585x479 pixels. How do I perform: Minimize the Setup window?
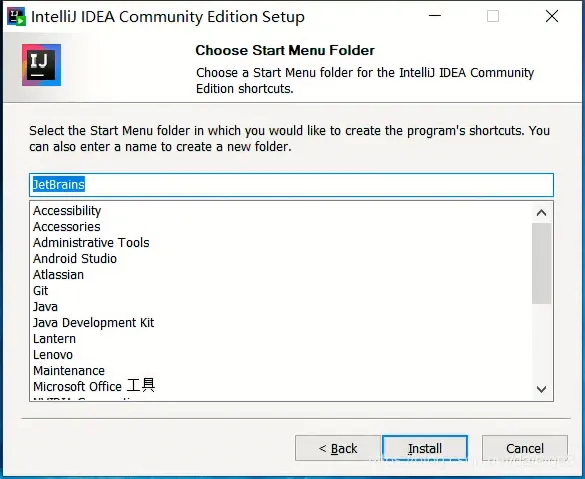click(x=435, y=16)
